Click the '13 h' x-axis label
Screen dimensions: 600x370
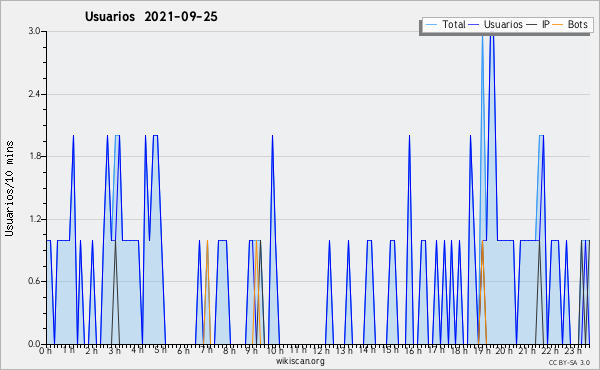[344, 350]
